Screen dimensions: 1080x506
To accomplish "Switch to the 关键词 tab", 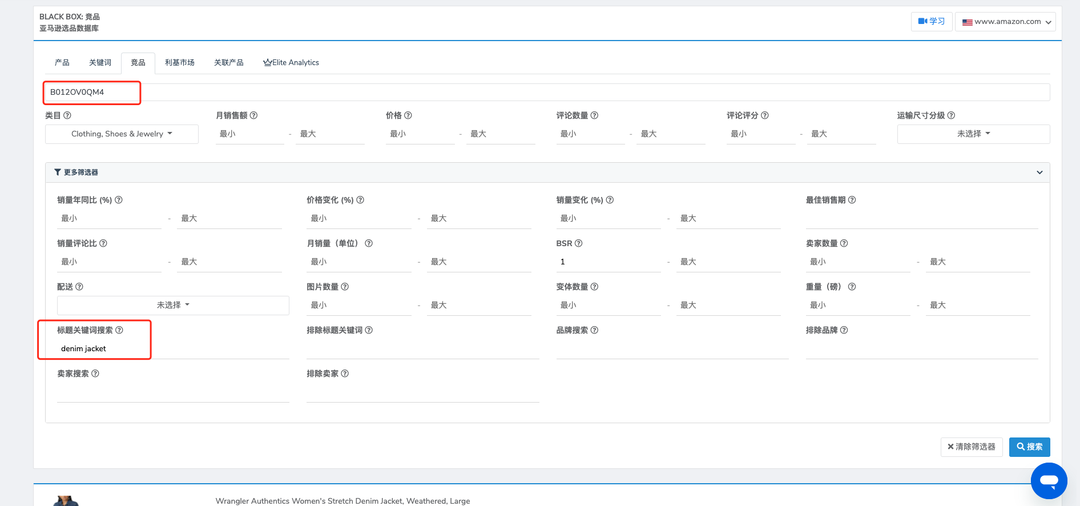I will 100,63.
